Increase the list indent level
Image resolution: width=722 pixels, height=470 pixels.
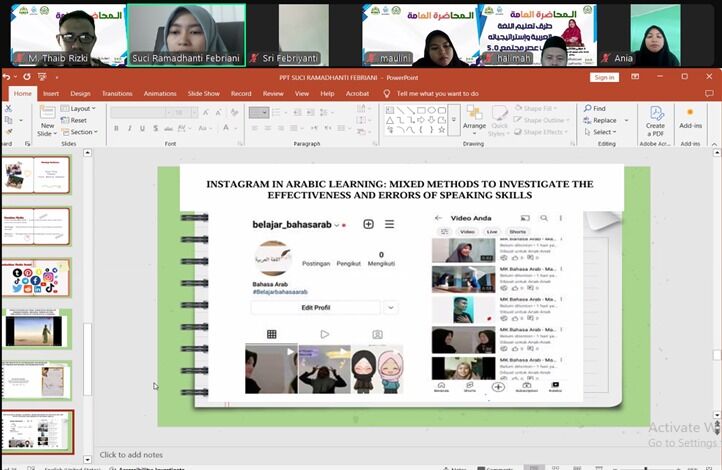(x=311, y=112)
